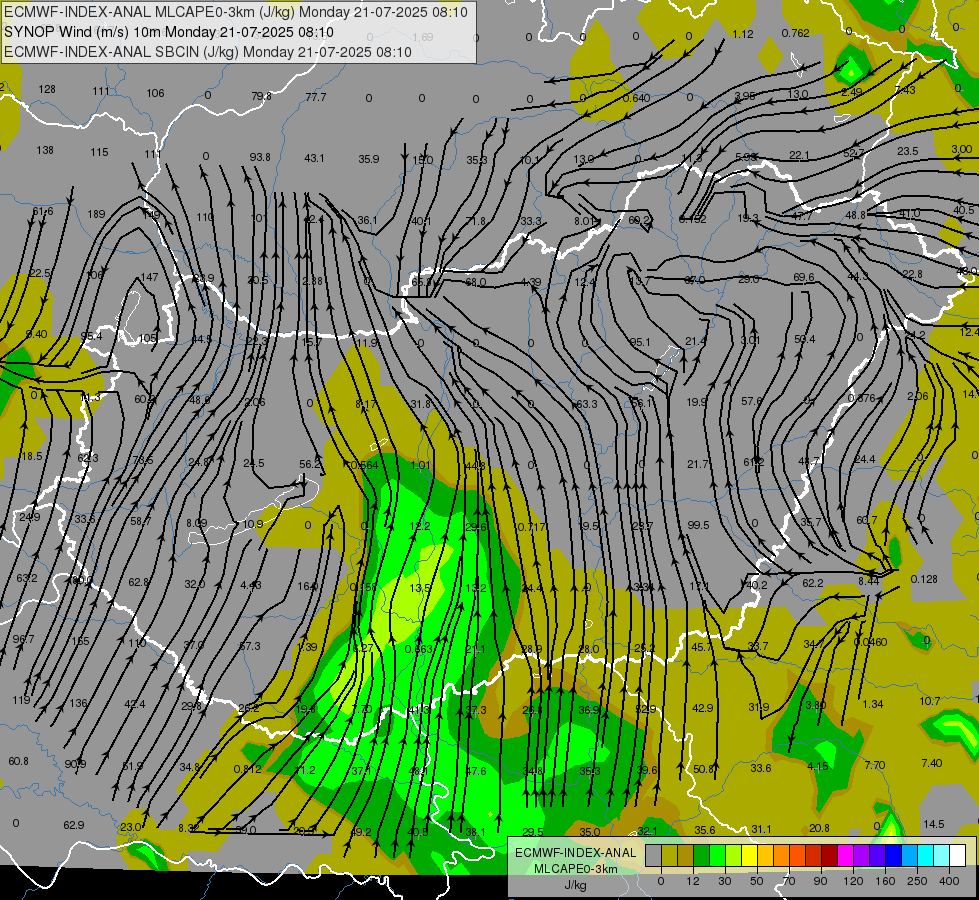The image size is (979, 900).
Task: Click the map value 50.8
Action: (x=704, y=769)
